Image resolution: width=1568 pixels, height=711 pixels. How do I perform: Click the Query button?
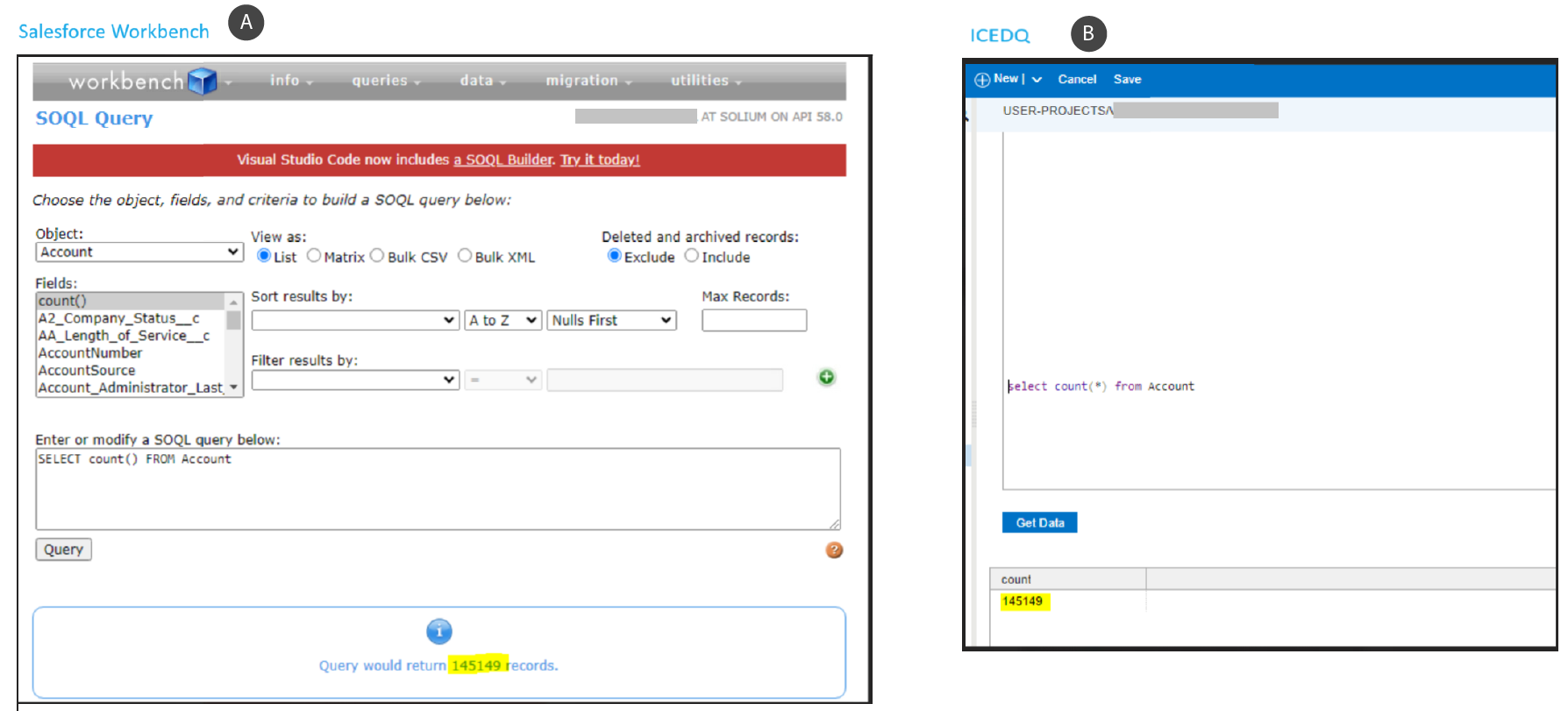point(63,550)
